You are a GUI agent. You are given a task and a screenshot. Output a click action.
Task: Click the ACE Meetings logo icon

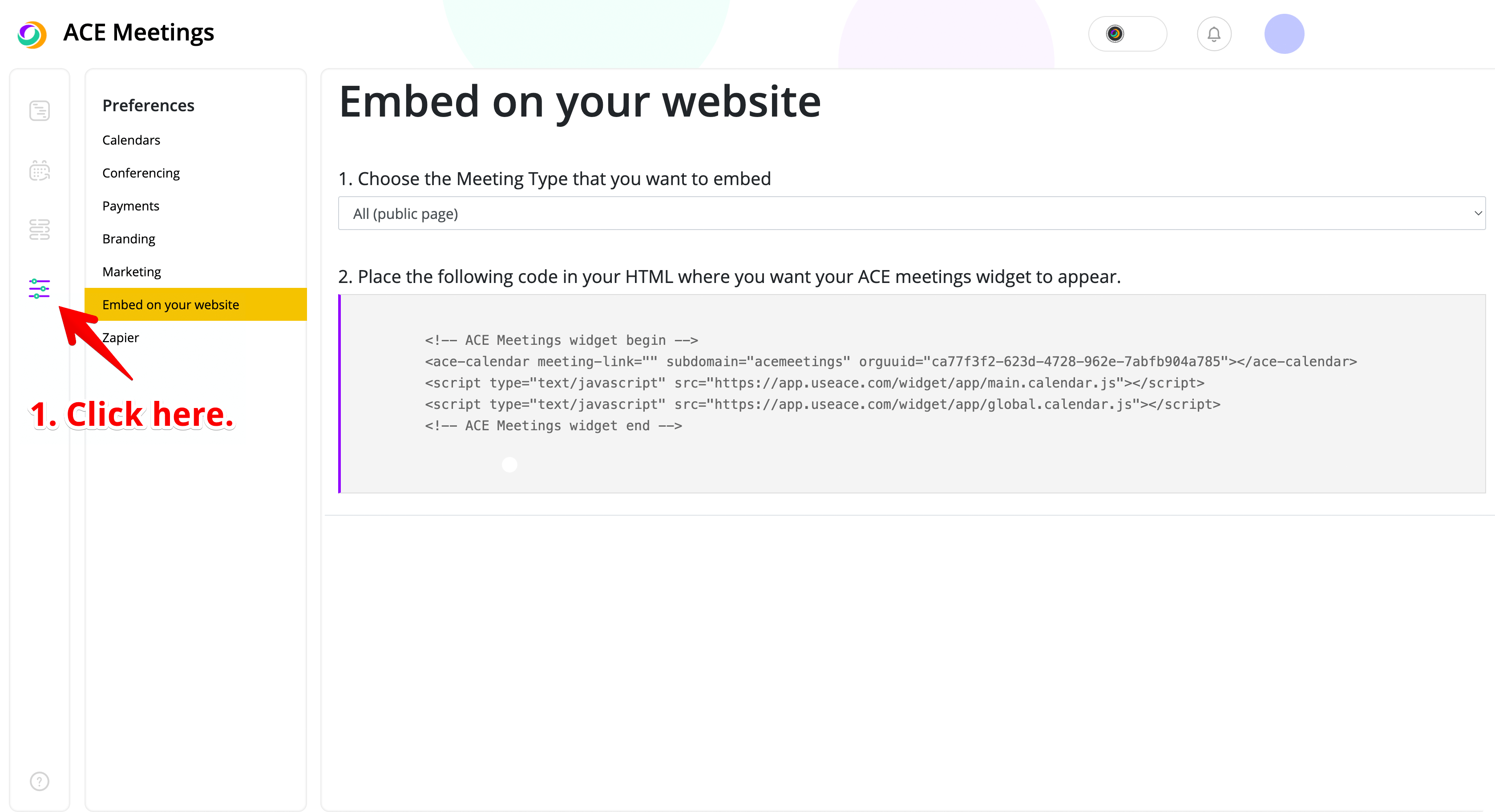tap(32, 34)
